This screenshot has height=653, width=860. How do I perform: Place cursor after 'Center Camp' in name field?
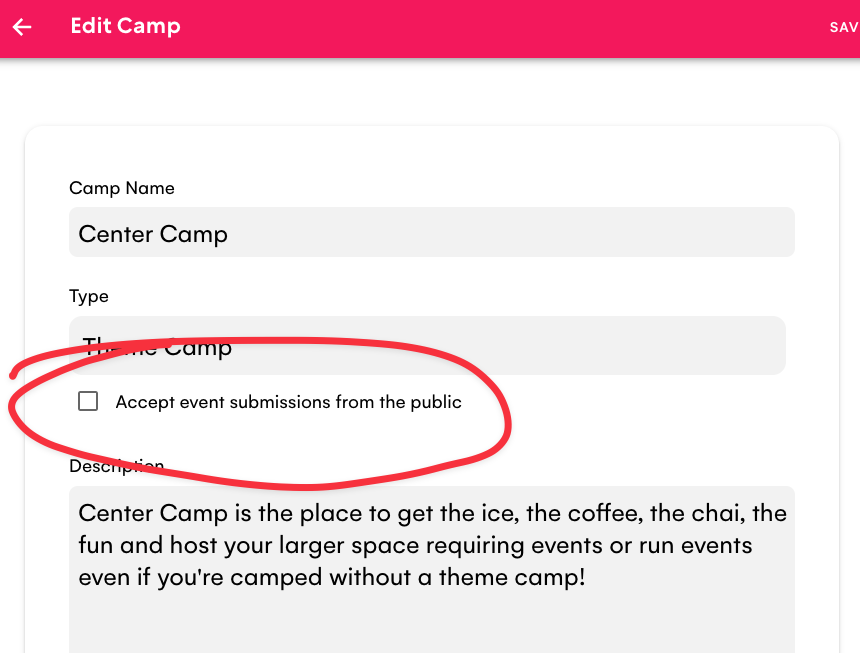pos(230,233)
